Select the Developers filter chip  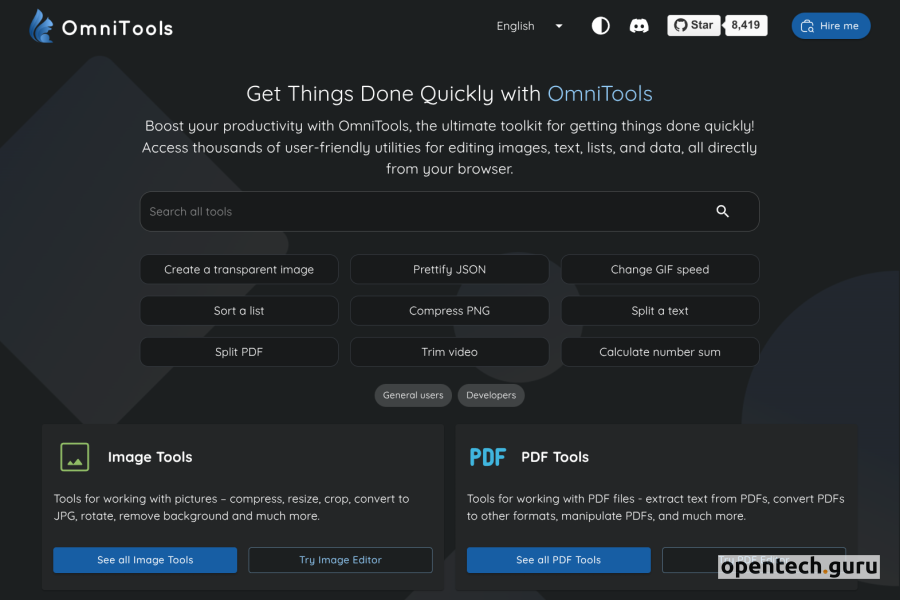coord(491,395)
